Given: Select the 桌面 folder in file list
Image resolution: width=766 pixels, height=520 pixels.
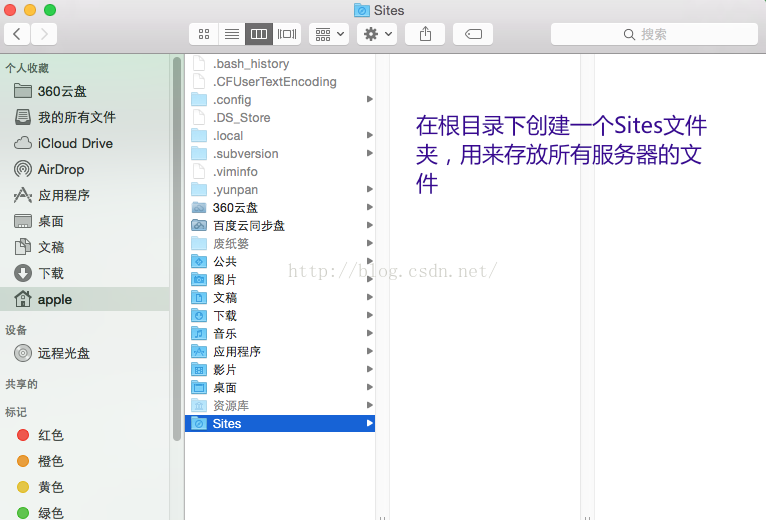Looking at the screenshot, I should pos(280,388).
